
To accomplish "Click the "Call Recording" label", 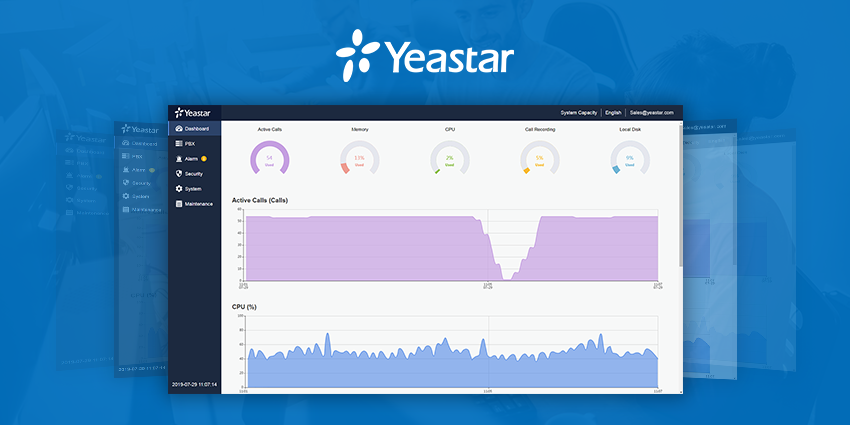I will click(540, 130).
